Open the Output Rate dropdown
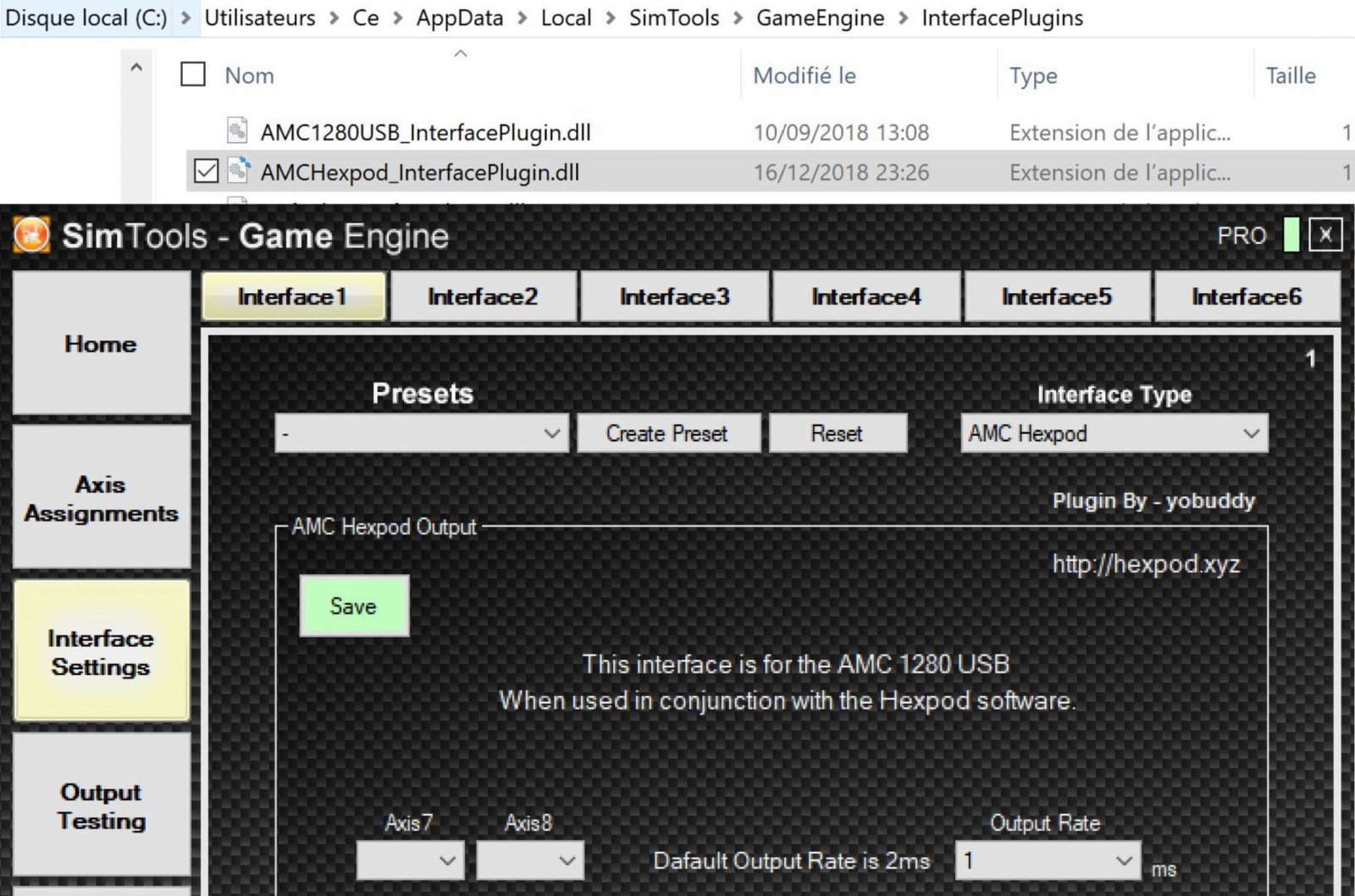Screen dimensions: 1355x896 pyautogui.click(x=1048, y=861)
